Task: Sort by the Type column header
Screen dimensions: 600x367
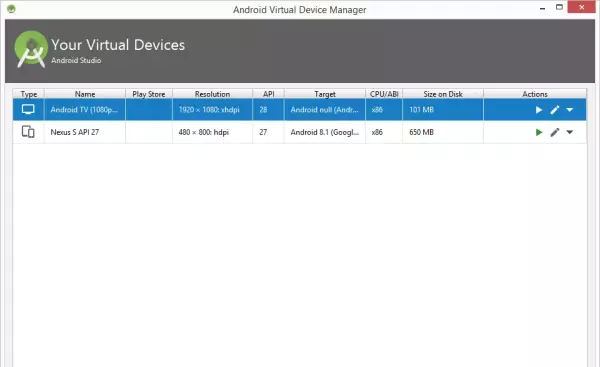Action: point(29,94)
